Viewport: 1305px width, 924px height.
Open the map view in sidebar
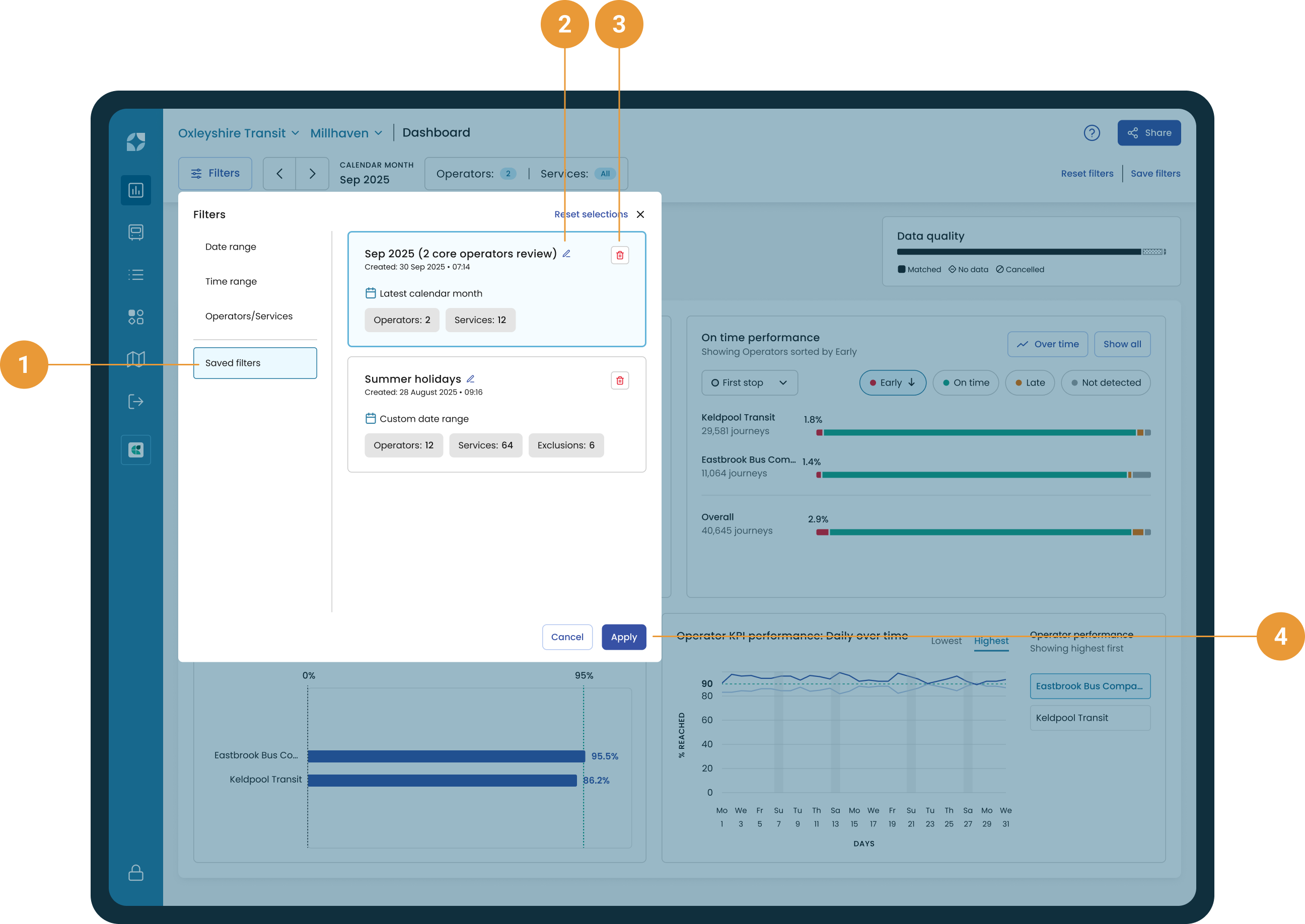pos(135,359)
